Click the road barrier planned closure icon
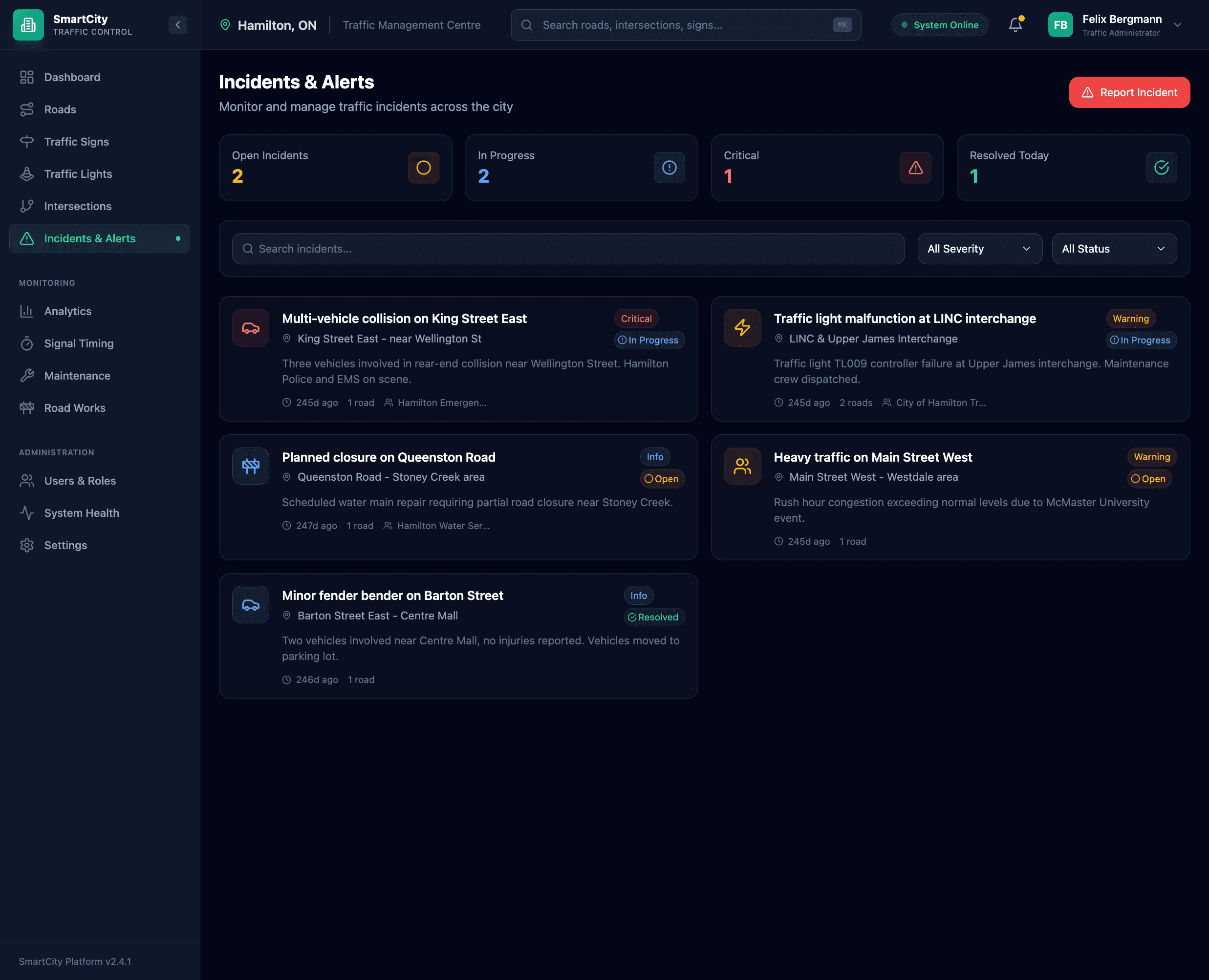This screenshot has height=980, width=1209. point(251,466)
